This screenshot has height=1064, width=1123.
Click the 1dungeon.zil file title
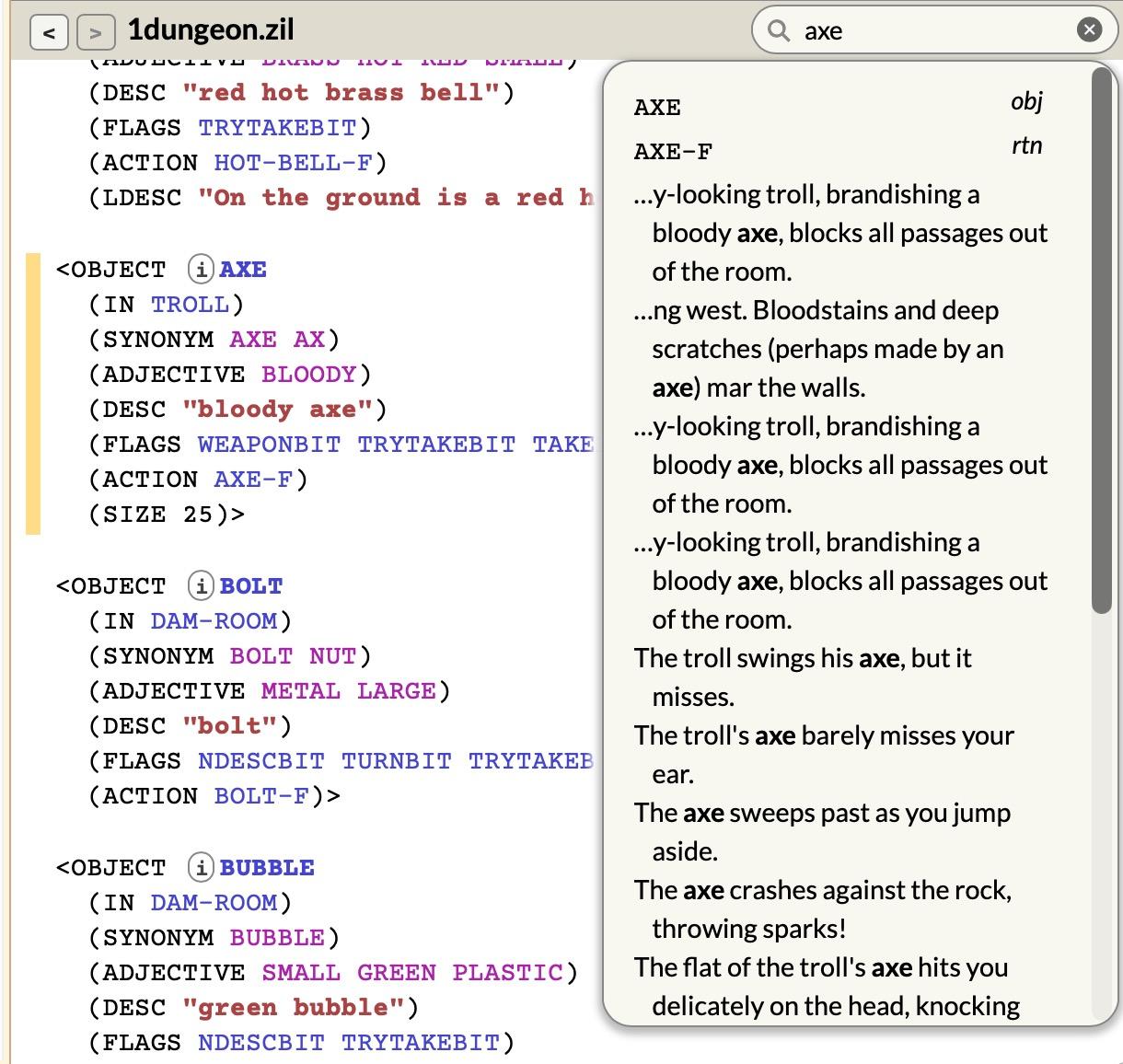point(211,29)
